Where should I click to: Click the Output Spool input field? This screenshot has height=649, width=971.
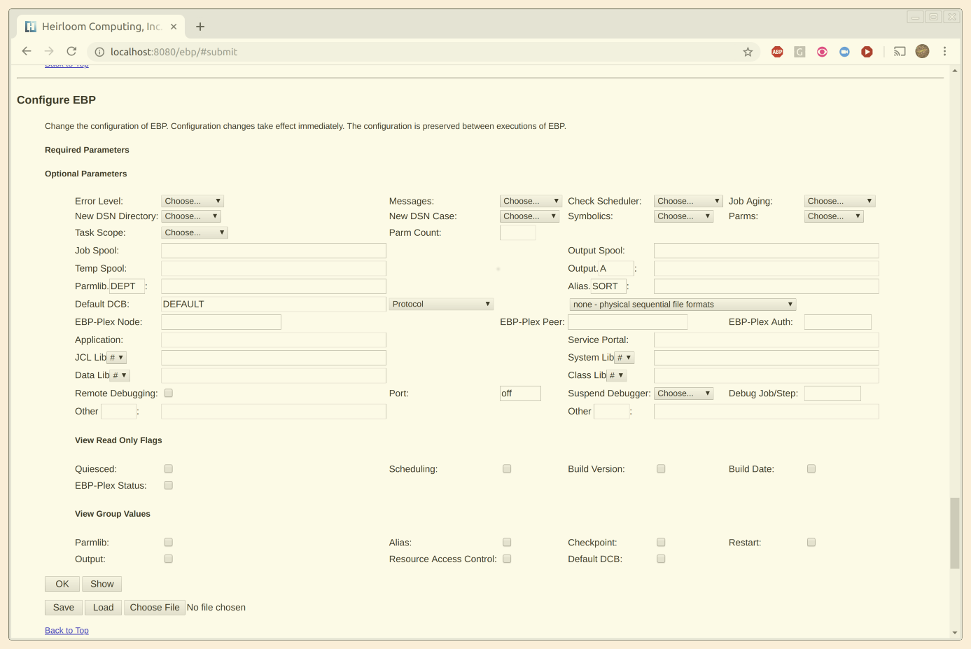pyautogui.click(x=766, y=251)
